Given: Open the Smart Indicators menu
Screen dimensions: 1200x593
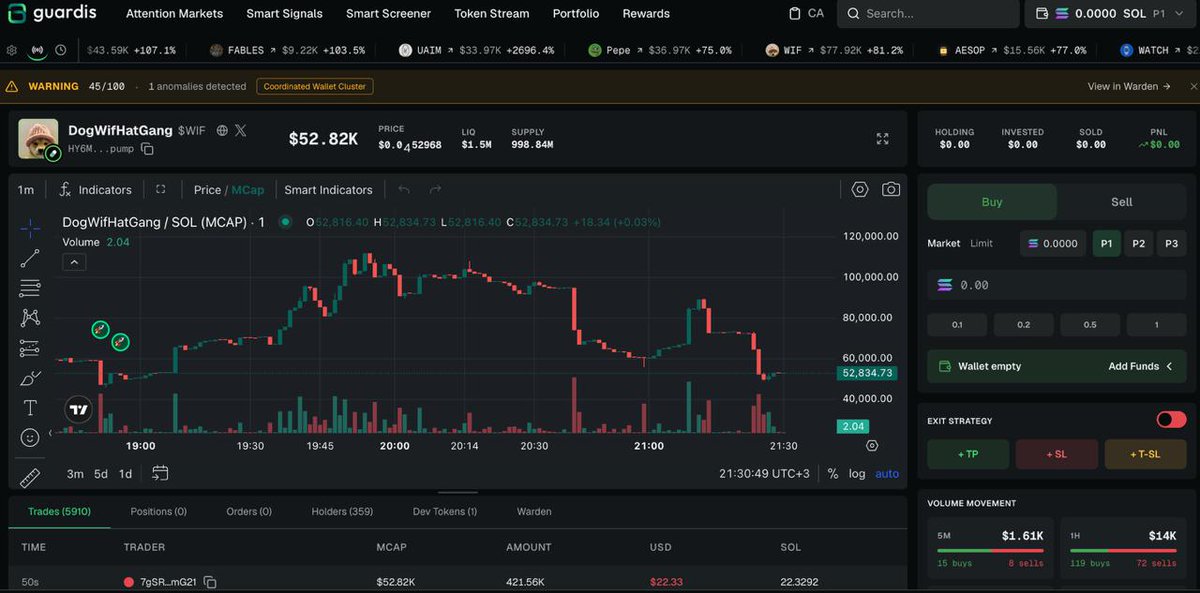Looking at the screenshot, I should point(328,190).
